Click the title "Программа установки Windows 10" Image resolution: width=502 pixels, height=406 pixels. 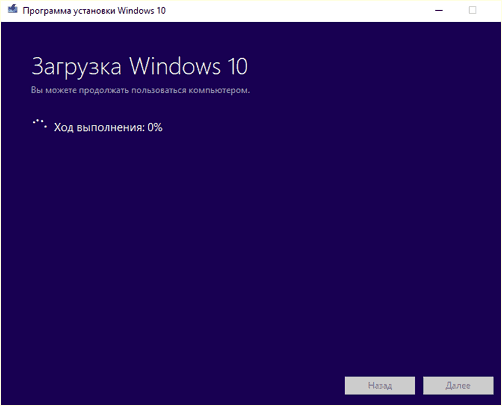pos(94,11)
